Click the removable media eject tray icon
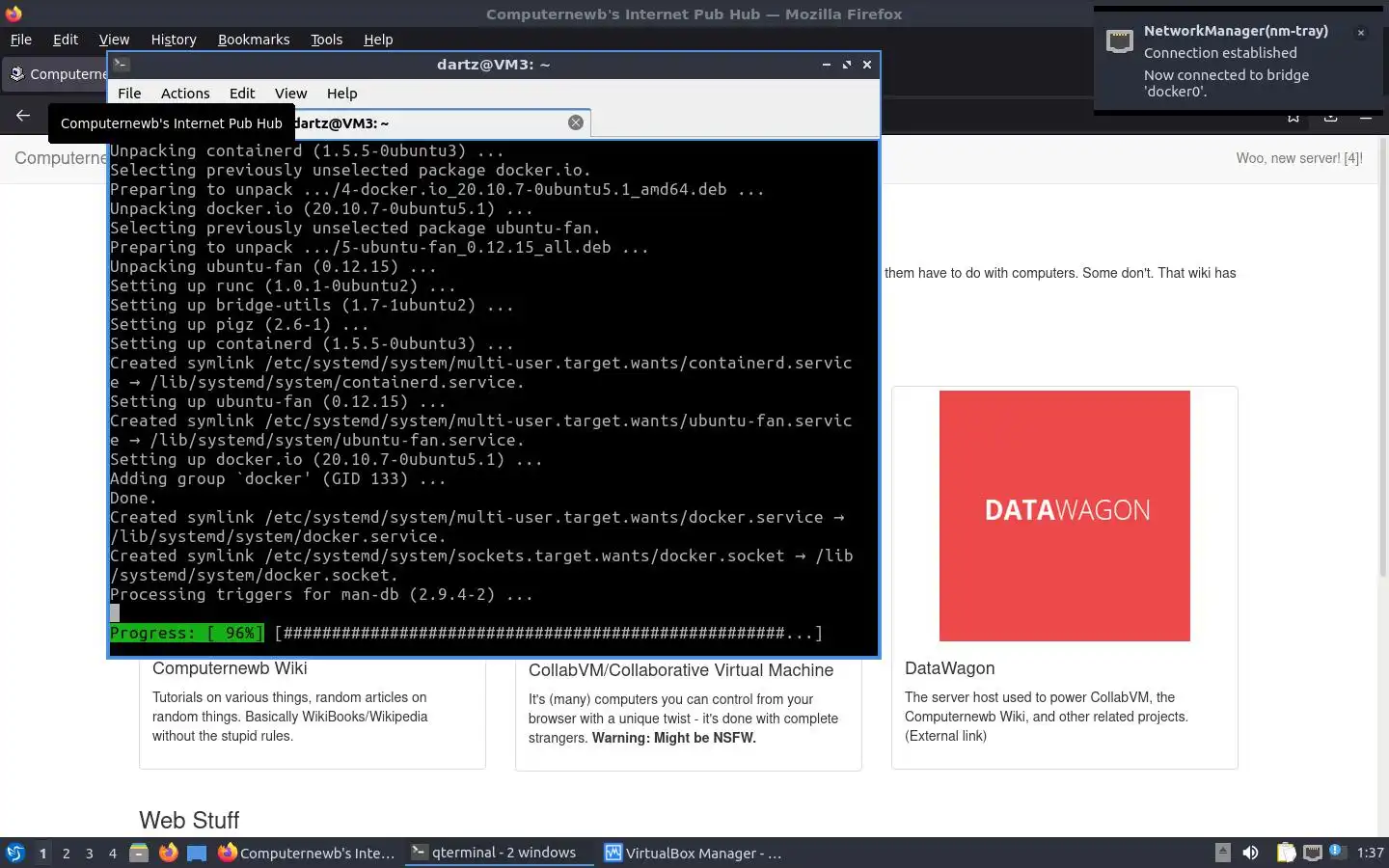The image size is (1389, 868). tap(1222, 853)
